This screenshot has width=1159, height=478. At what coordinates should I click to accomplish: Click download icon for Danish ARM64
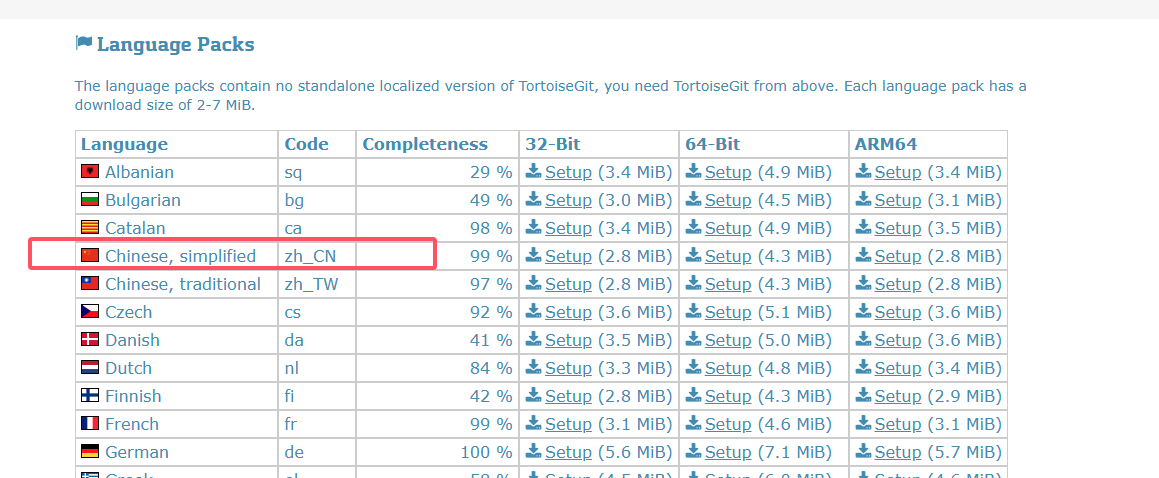click(863, 339)
